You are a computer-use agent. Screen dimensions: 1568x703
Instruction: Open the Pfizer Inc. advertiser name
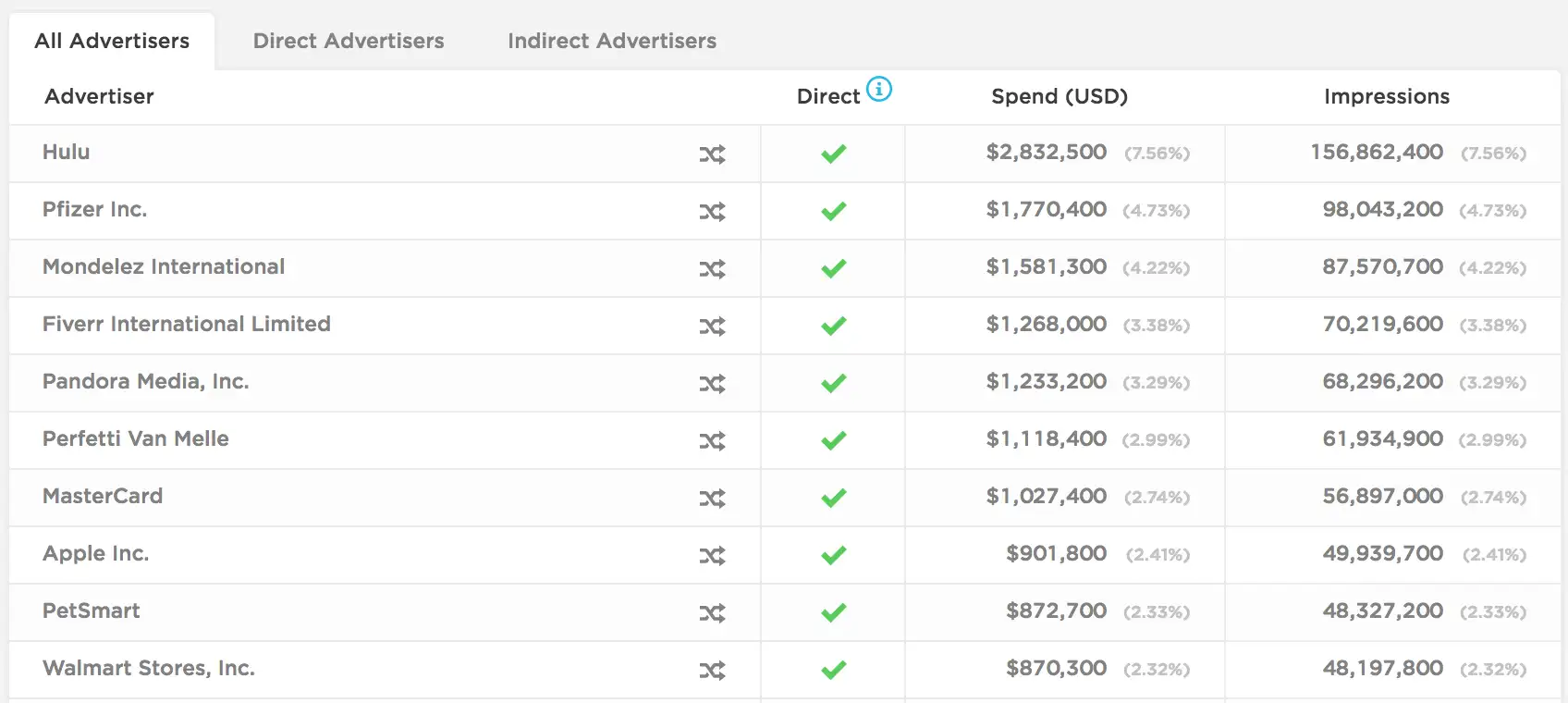(x=94, y=209)
